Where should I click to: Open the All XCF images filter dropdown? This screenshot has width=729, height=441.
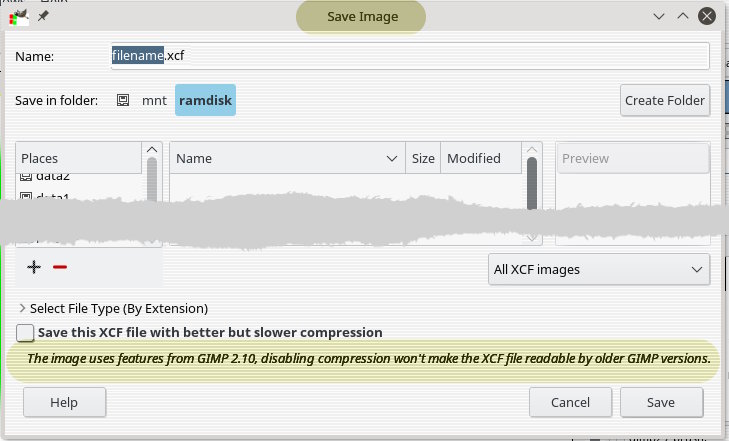click(x=599, y=269)
